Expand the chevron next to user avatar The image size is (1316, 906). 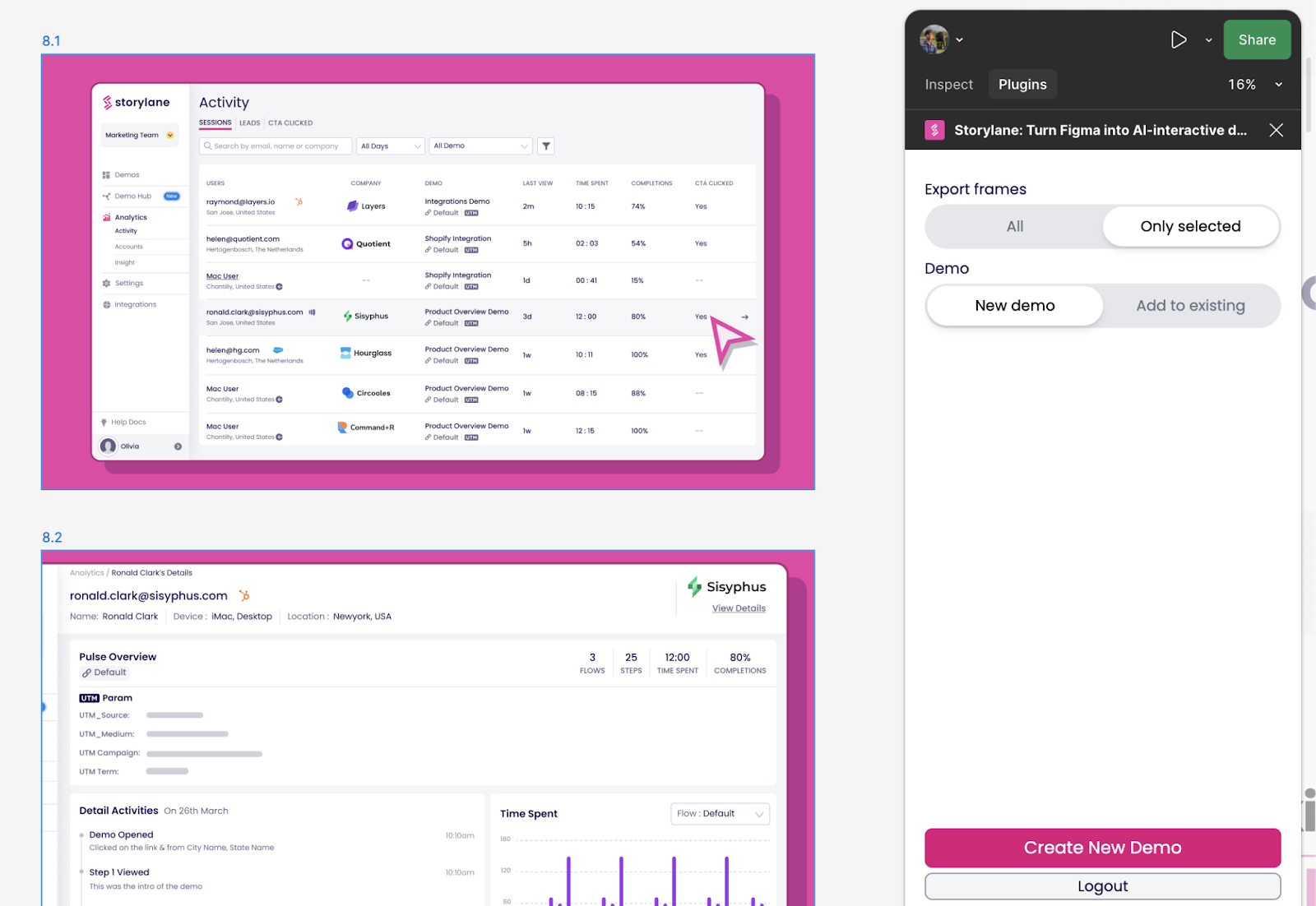tap(959, 40)
